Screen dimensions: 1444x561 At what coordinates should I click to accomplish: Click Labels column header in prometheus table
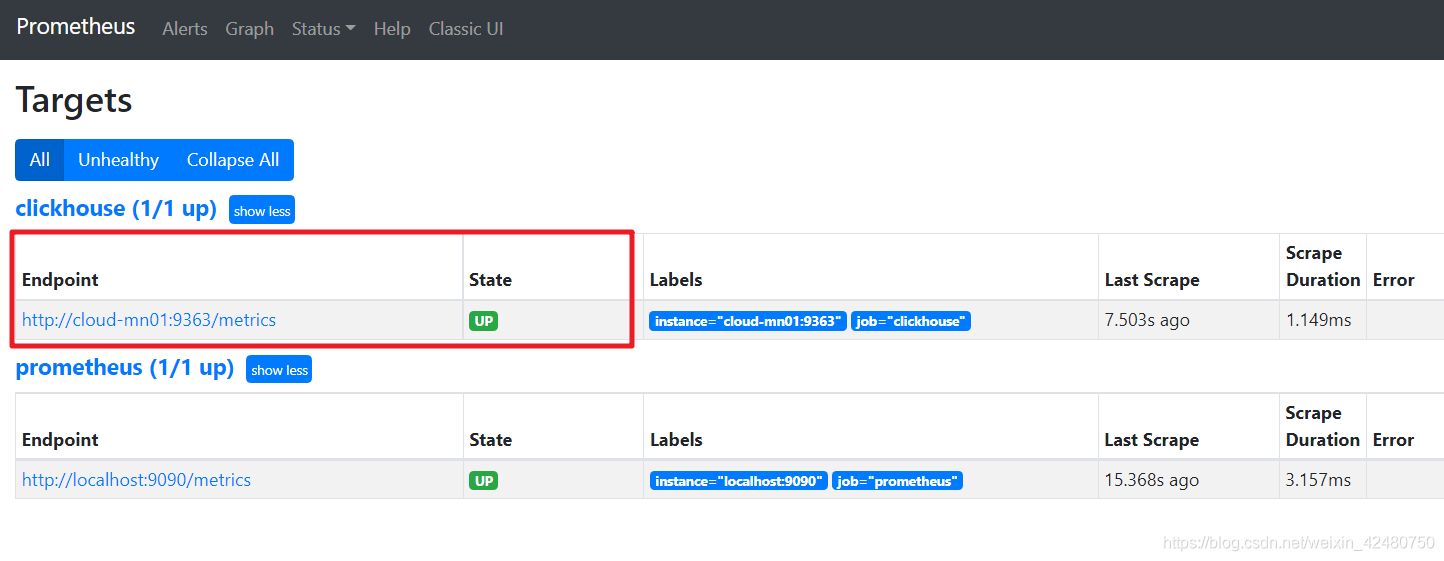pos(676,440)
